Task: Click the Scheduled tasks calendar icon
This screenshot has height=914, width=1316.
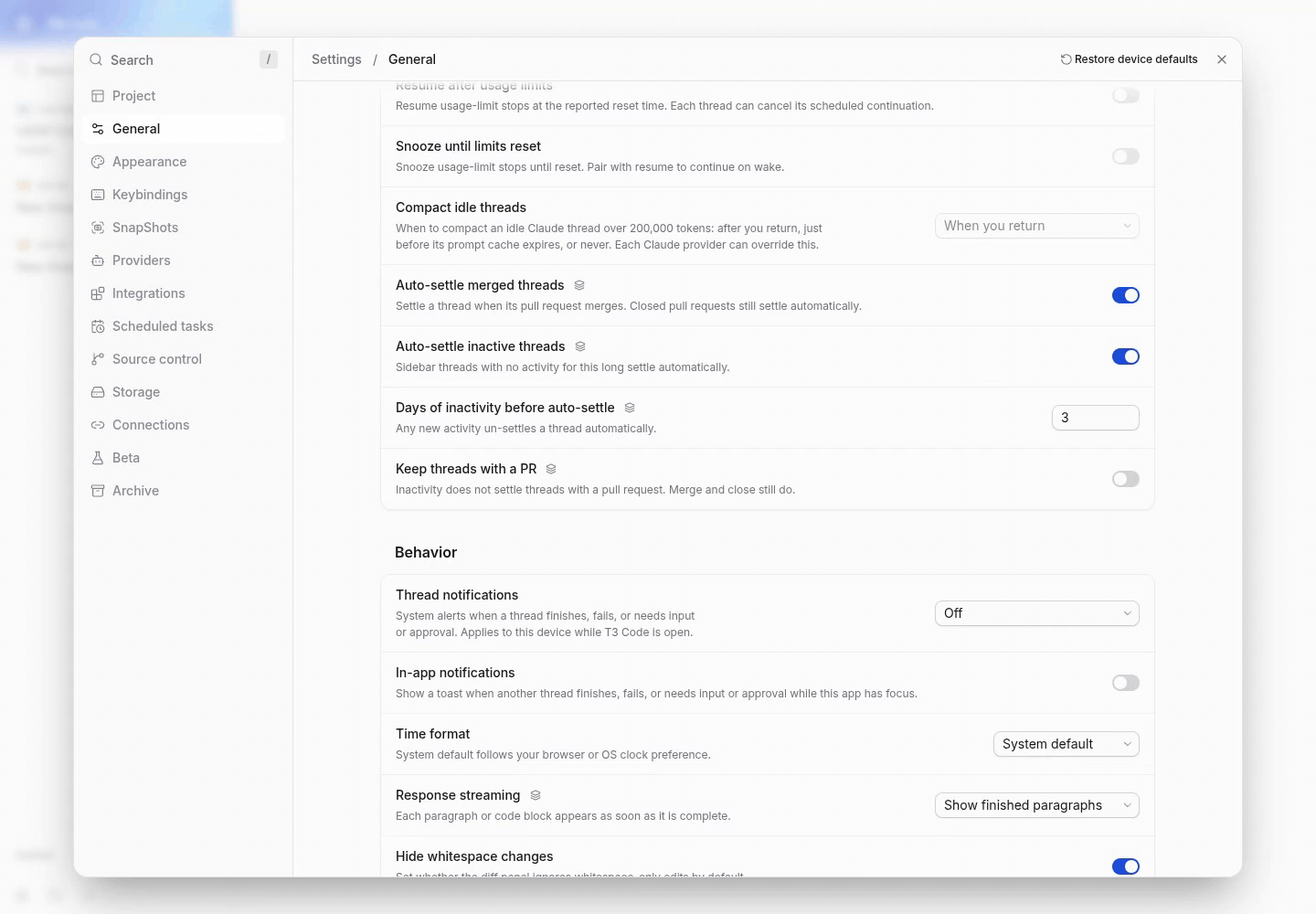Action: tap(98, 326)
